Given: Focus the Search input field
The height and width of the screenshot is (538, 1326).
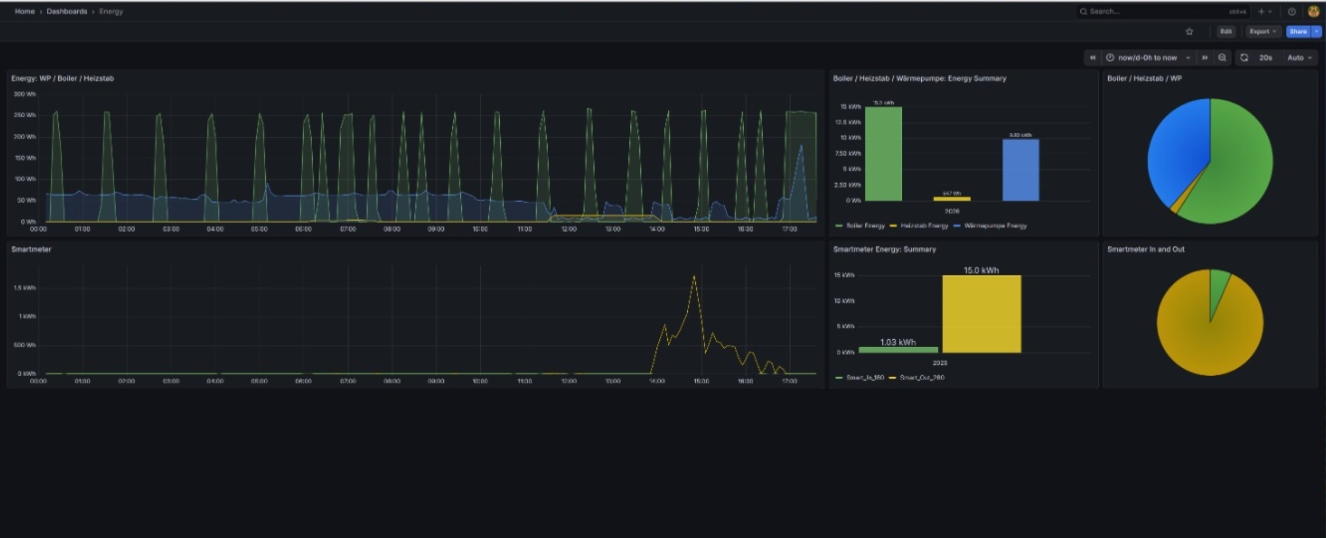Looking at the screenshot, I should click(1150, 12).
